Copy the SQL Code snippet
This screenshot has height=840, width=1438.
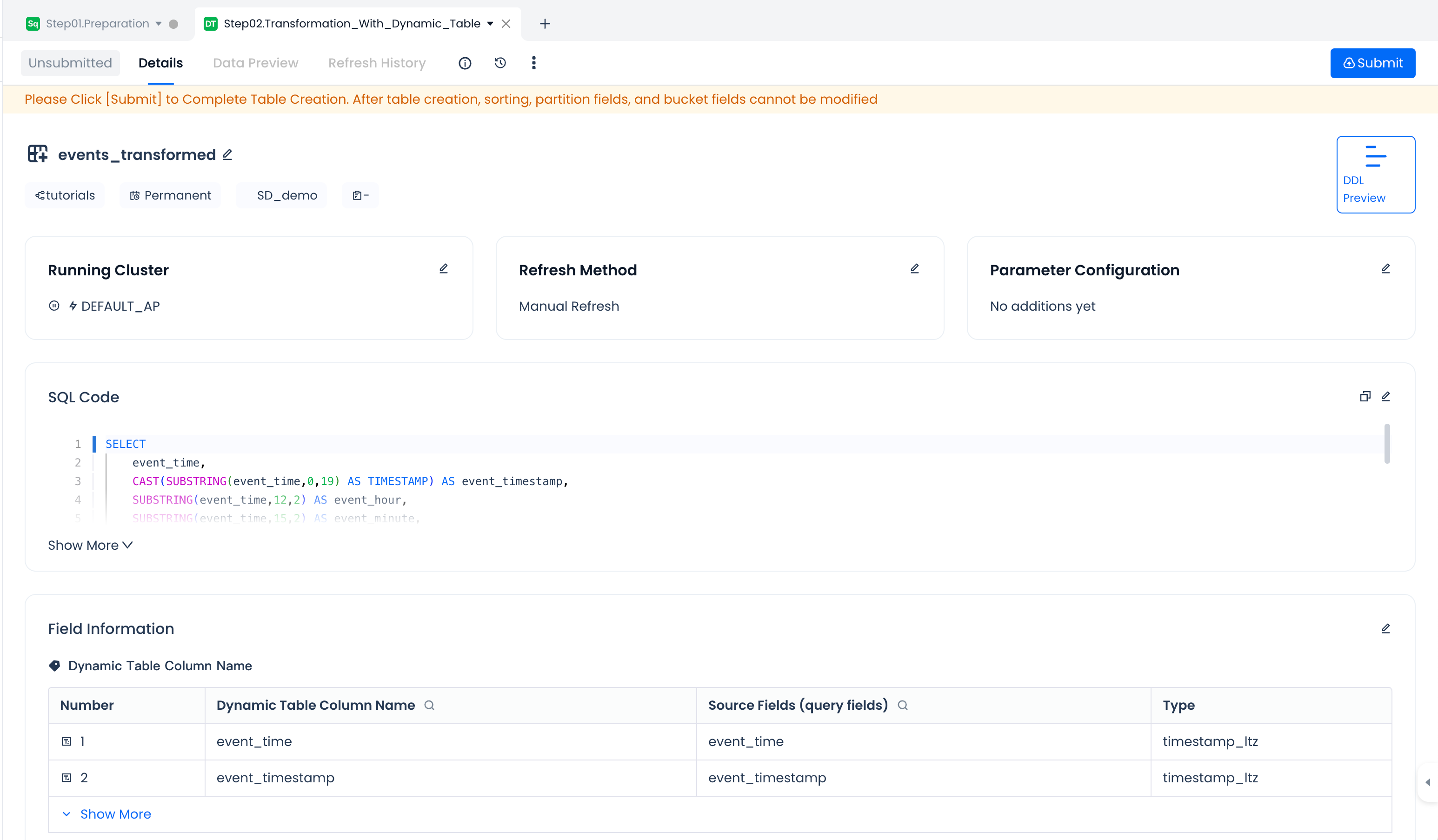[x=1365, y=397]
